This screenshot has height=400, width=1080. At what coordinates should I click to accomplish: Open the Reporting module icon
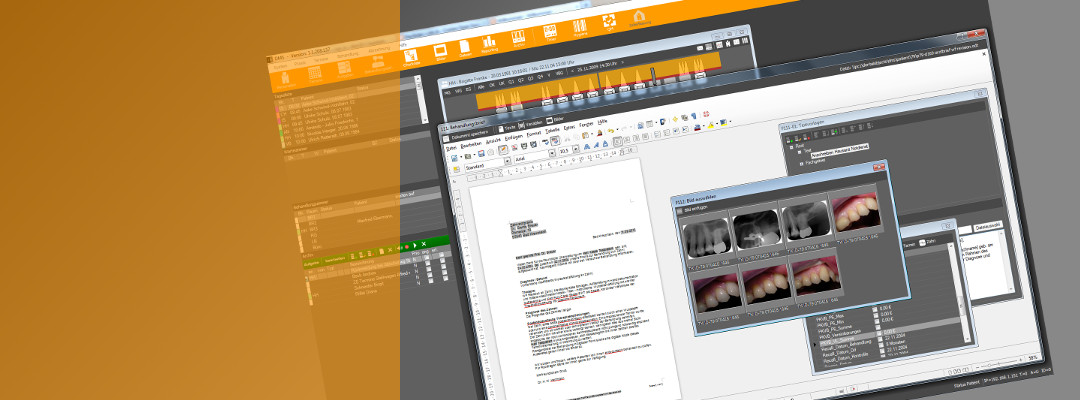(x=490, y=44)
